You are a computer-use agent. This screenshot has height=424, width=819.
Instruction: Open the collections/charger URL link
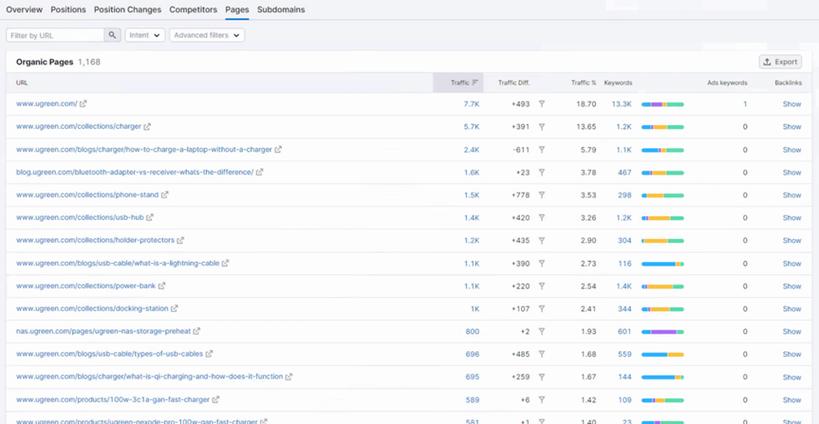coord(78,126)
